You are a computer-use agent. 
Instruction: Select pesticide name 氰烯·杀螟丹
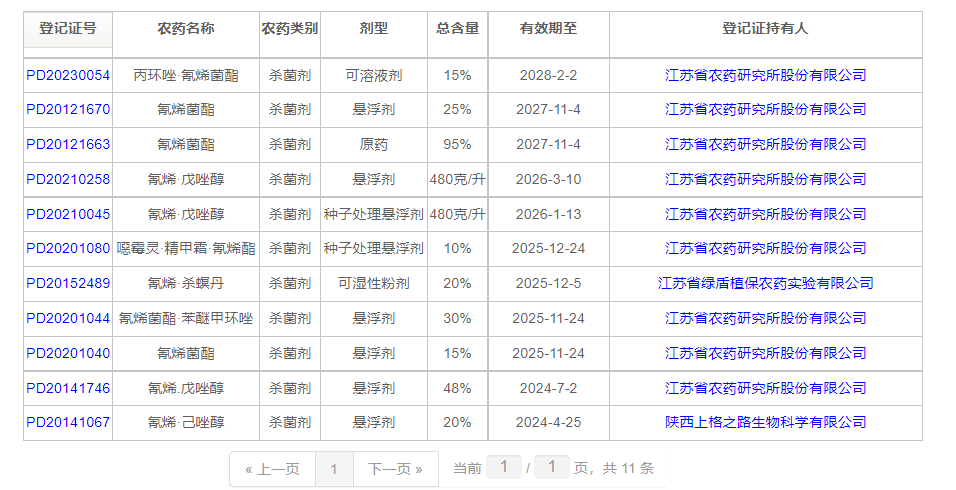[186, 283]
